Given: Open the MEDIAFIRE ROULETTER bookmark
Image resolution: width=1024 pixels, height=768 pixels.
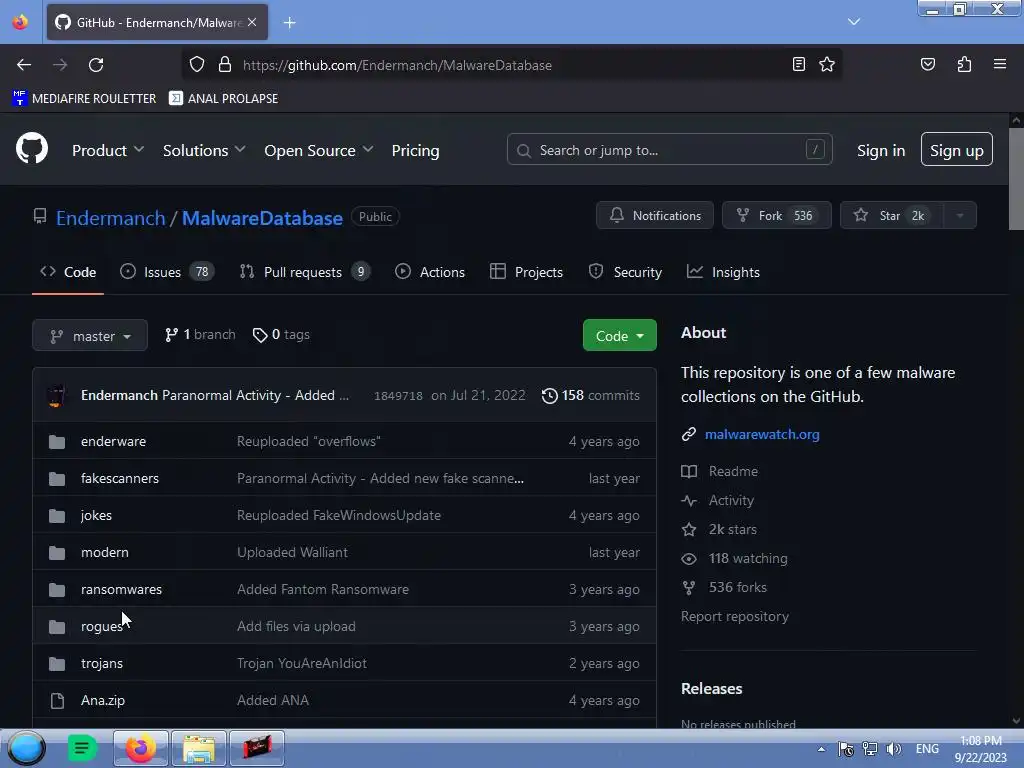Looking at the screenshot, I should click(84, 98).
